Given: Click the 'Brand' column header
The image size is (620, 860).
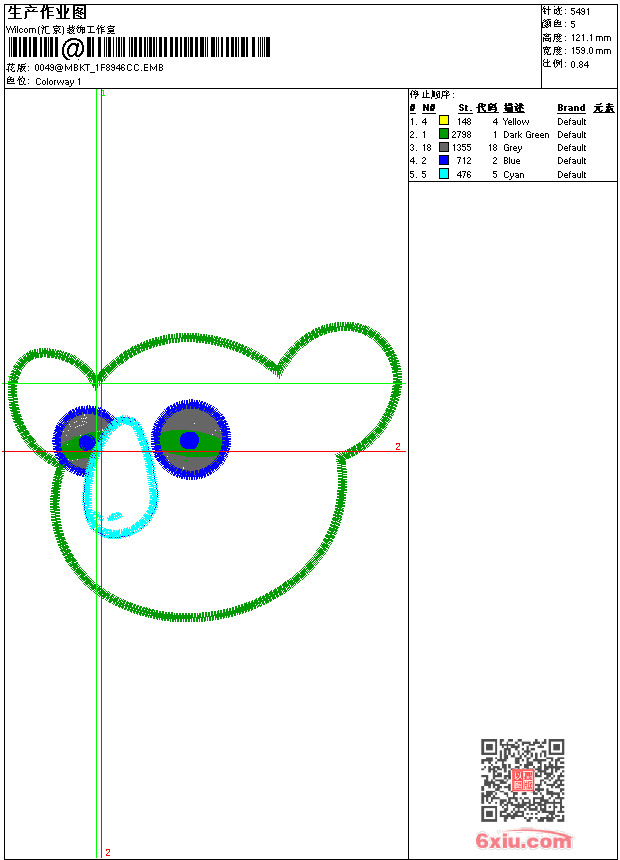Looking at the screenshot, I should (x=571, y=108).
